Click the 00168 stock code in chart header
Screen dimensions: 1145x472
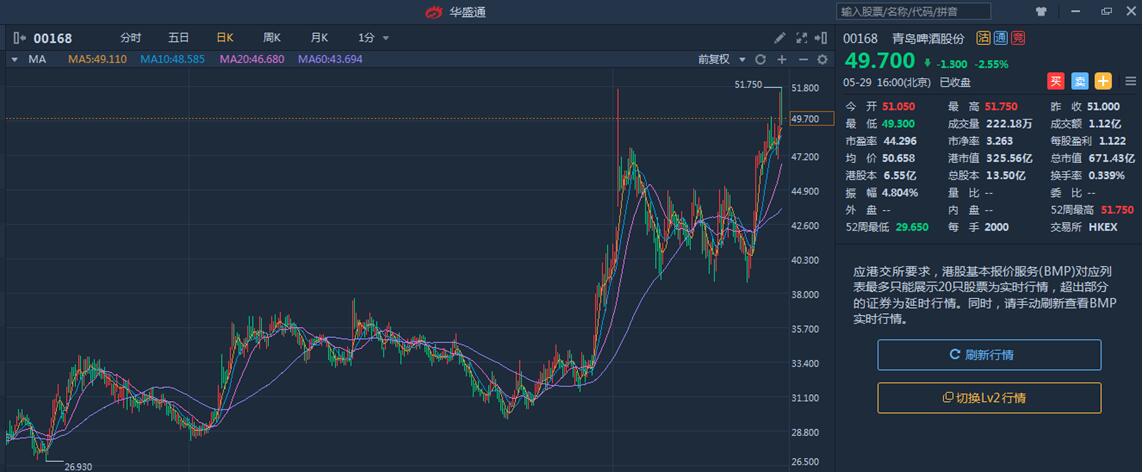pos(53,38)
